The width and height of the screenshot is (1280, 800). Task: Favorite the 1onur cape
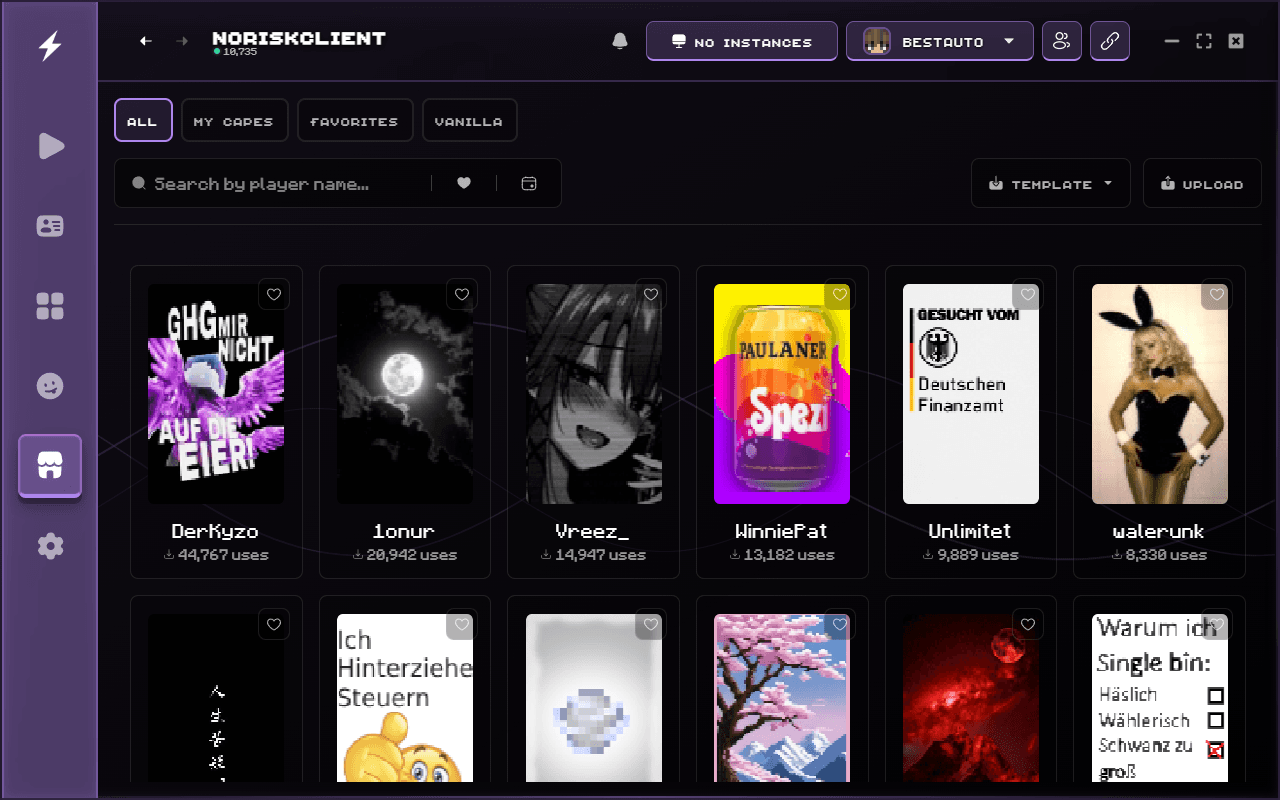tap(462, 294)
